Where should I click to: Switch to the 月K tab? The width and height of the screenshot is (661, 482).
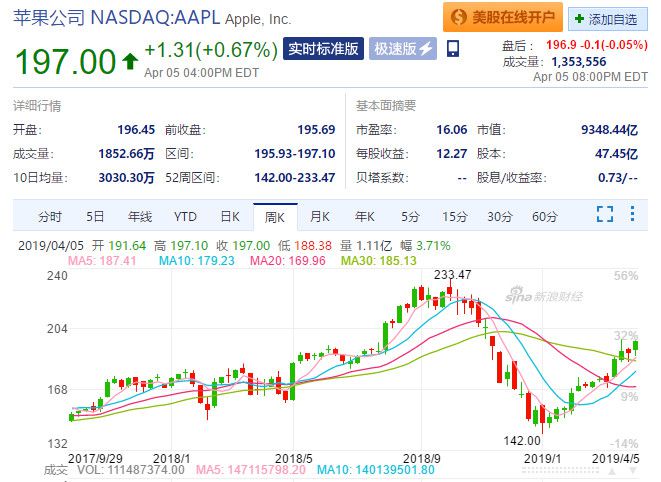pyautogui.click(x=320, y=217)
